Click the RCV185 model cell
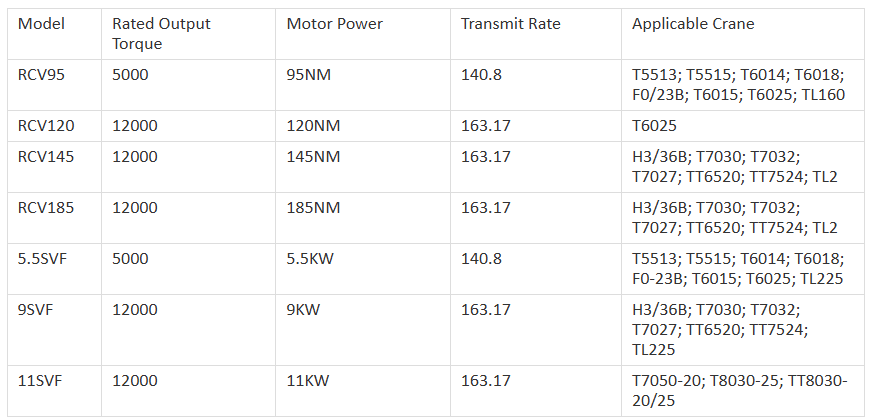This screenshot has height=420, width=869. pyautogui.click(x=54, y=218)
